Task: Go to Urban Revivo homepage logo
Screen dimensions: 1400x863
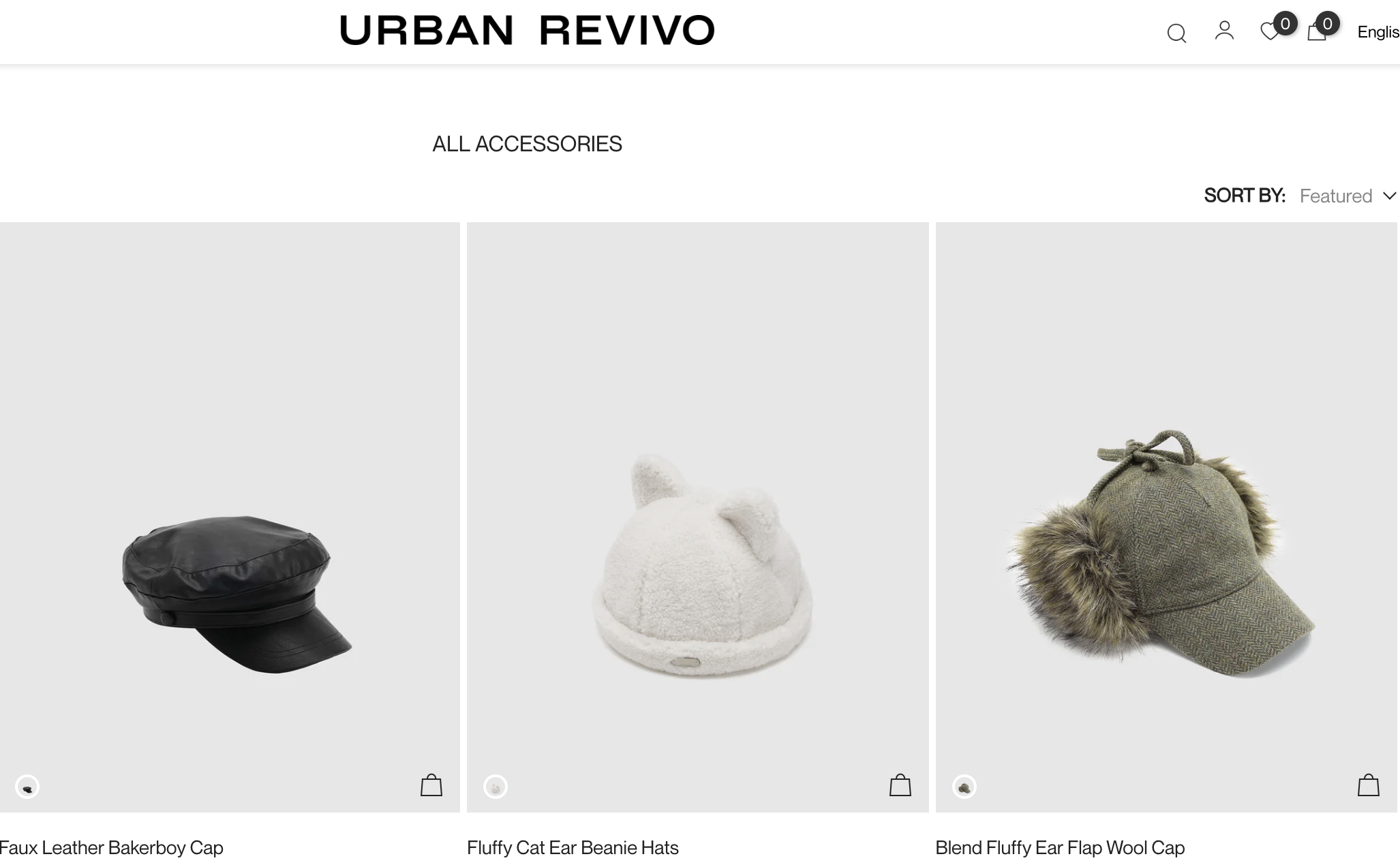Action: click(527, 31)
